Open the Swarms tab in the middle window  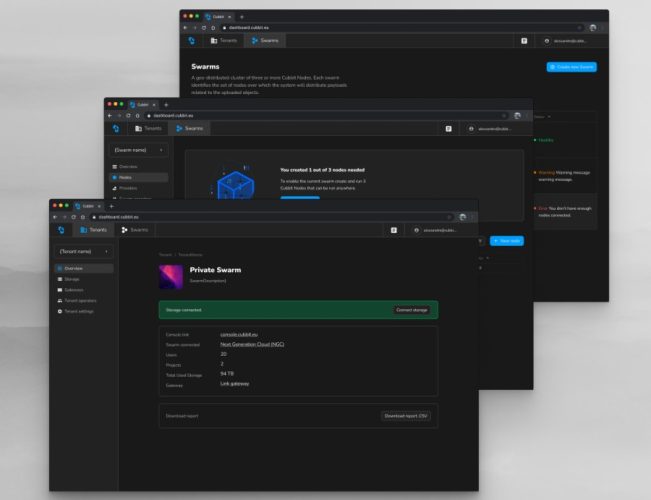tap(190, 129)
